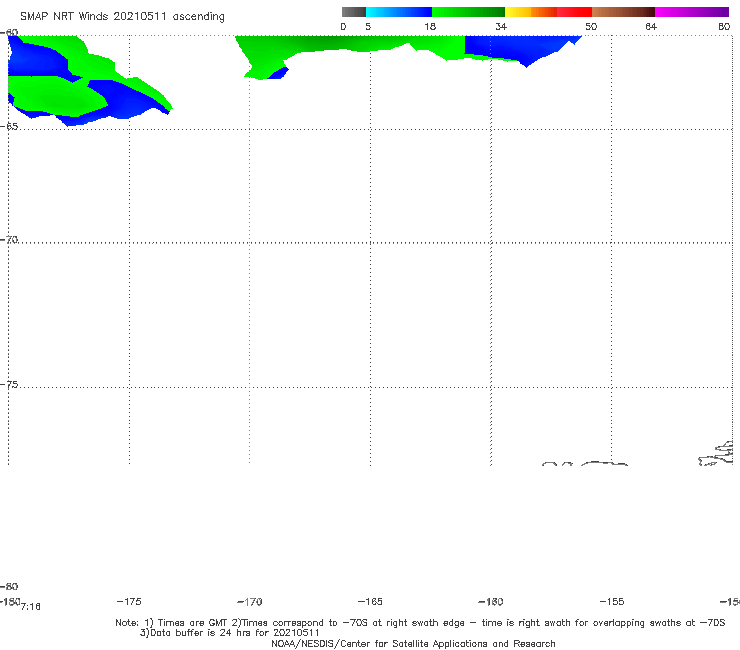The height and width of the screenshot is (650, 740).
Task: Click the latitude label '-70'
Action: (x=9, y=240)
